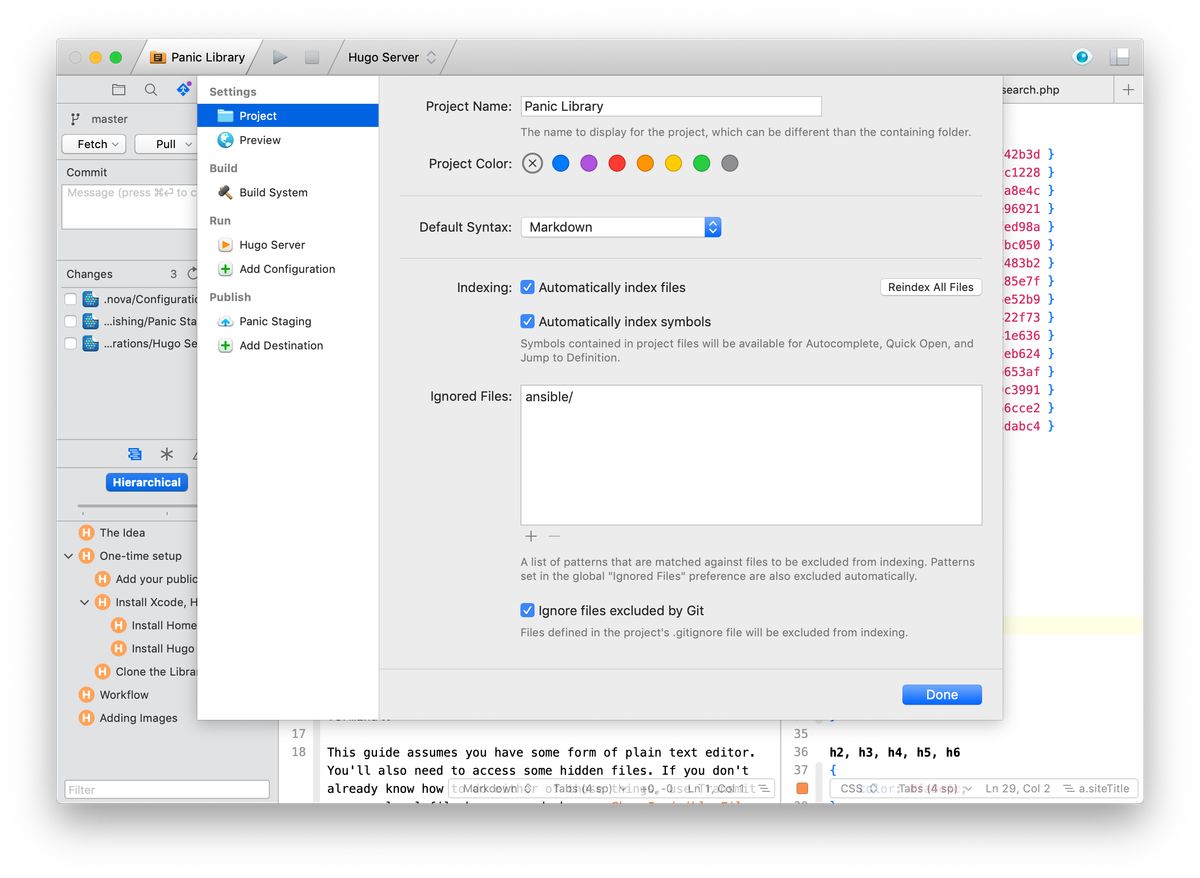Collapse the Install Xcode tree item
The width and height of the screenshot is (1200, 878).
click(x=83, y=602)
